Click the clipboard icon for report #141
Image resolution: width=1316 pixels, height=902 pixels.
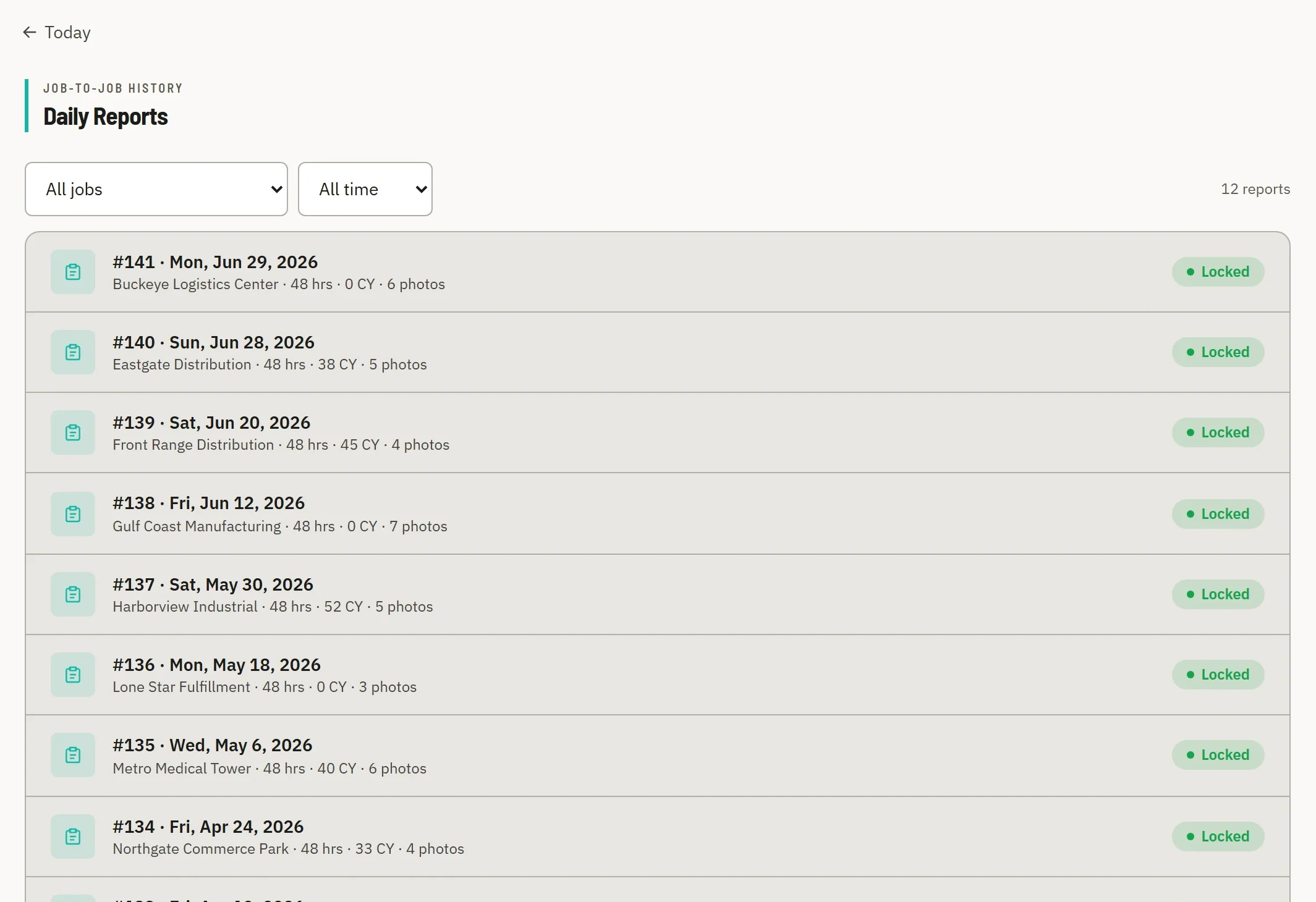click(73, 272)
